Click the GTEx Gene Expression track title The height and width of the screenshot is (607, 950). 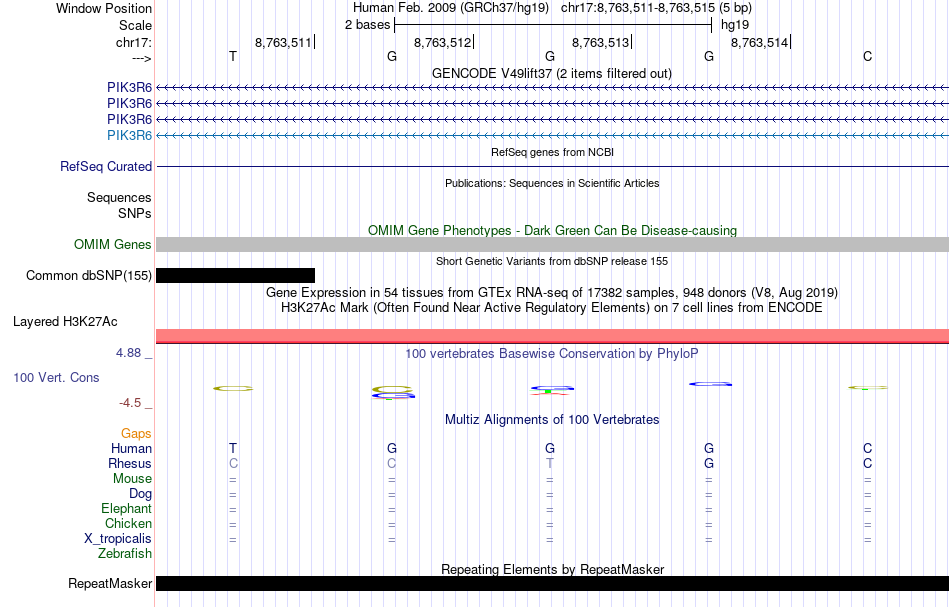(x=552, y=293)
